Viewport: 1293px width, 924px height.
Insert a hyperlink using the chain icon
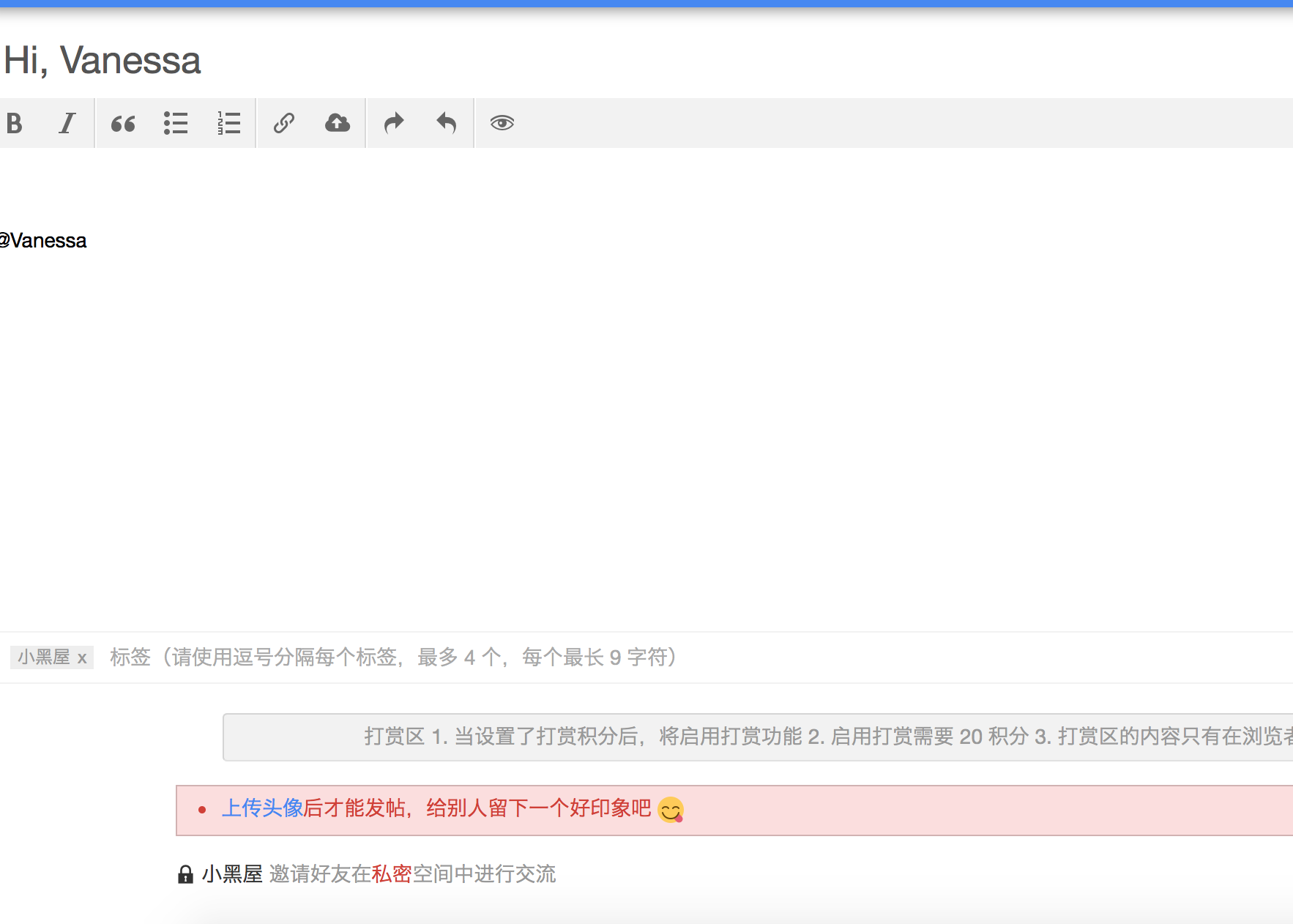[284, 123]
